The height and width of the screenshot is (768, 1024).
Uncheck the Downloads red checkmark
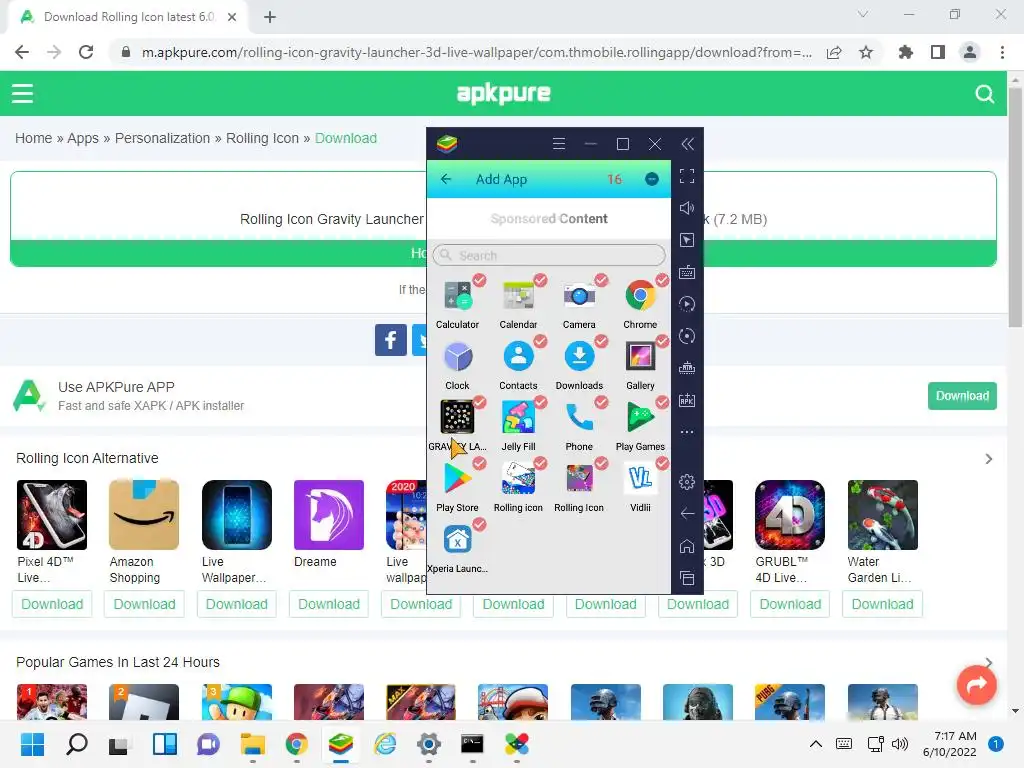[601, 341]
